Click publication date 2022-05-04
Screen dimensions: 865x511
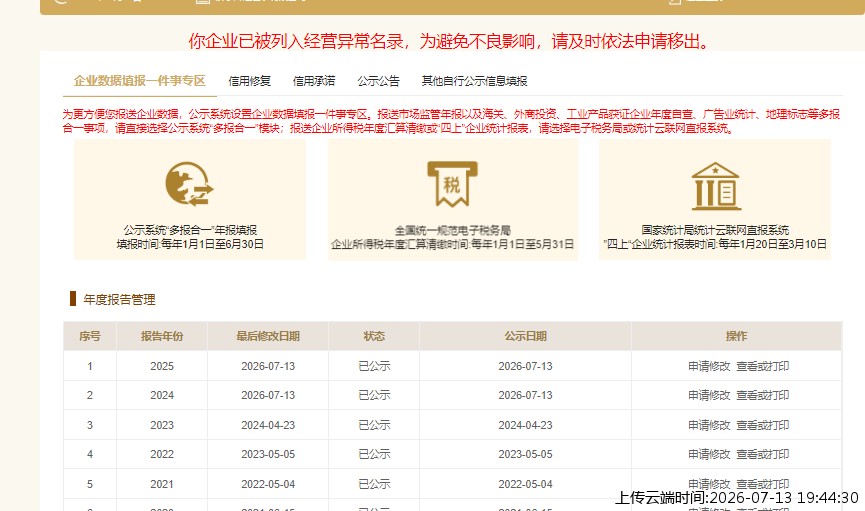(525, 484)
